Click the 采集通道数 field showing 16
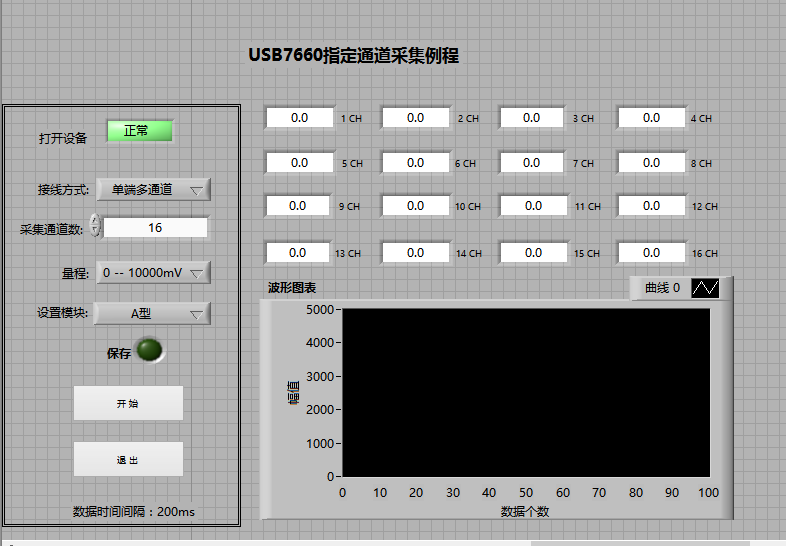 pyautogui.click(x=155, y=228)
